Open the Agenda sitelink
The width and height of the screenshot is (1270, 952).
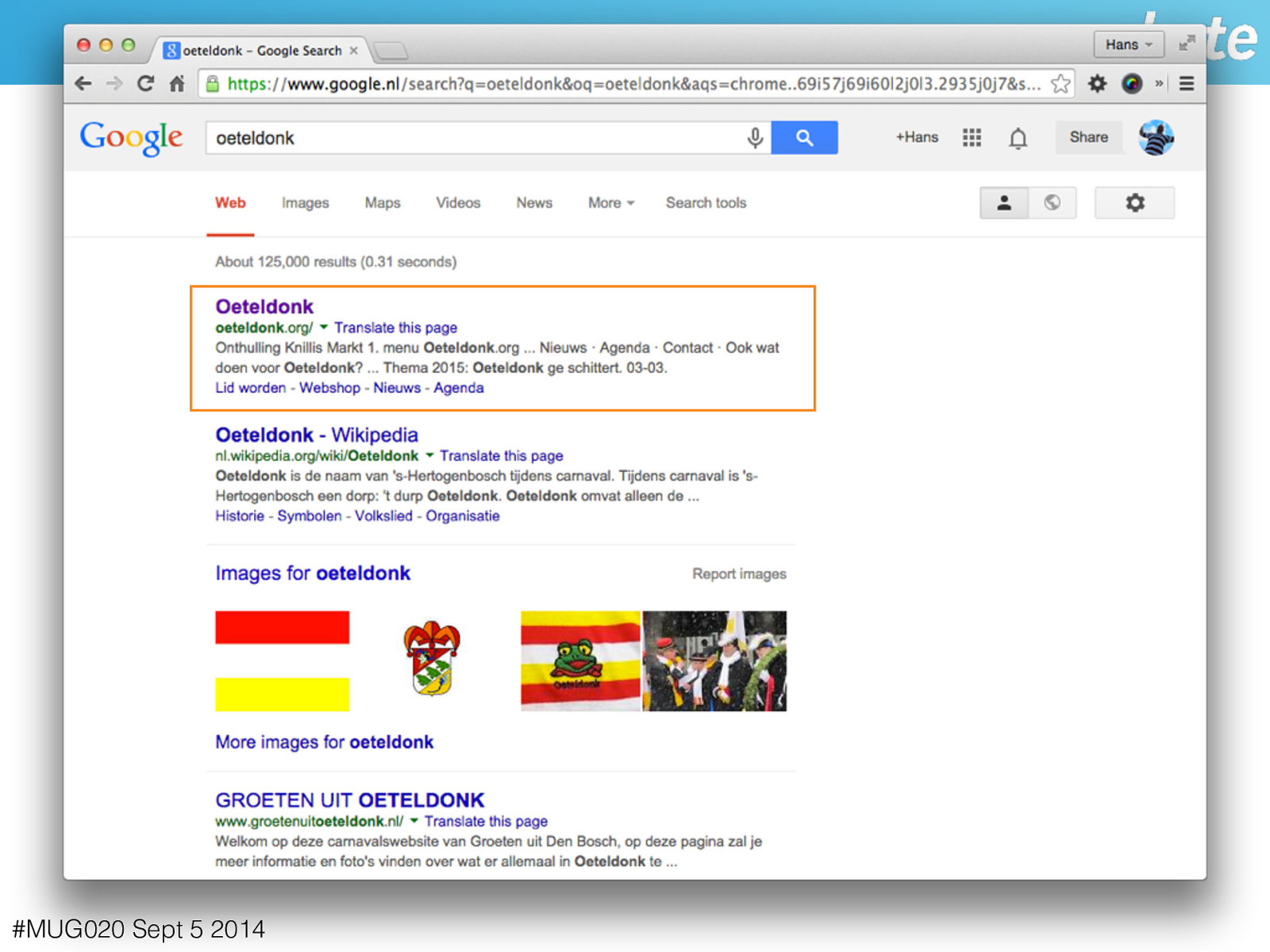(459, 388)
